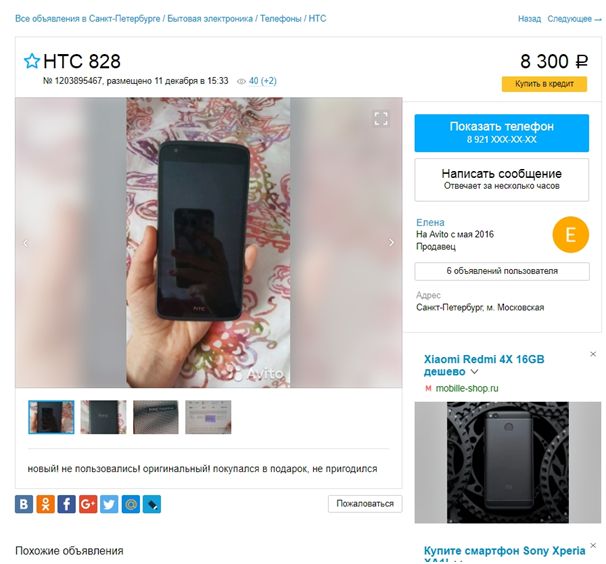Expand the Xiaomi Redmi 4X ad chevron
Viewport: 606px width, 564px height.
(475, 372)
